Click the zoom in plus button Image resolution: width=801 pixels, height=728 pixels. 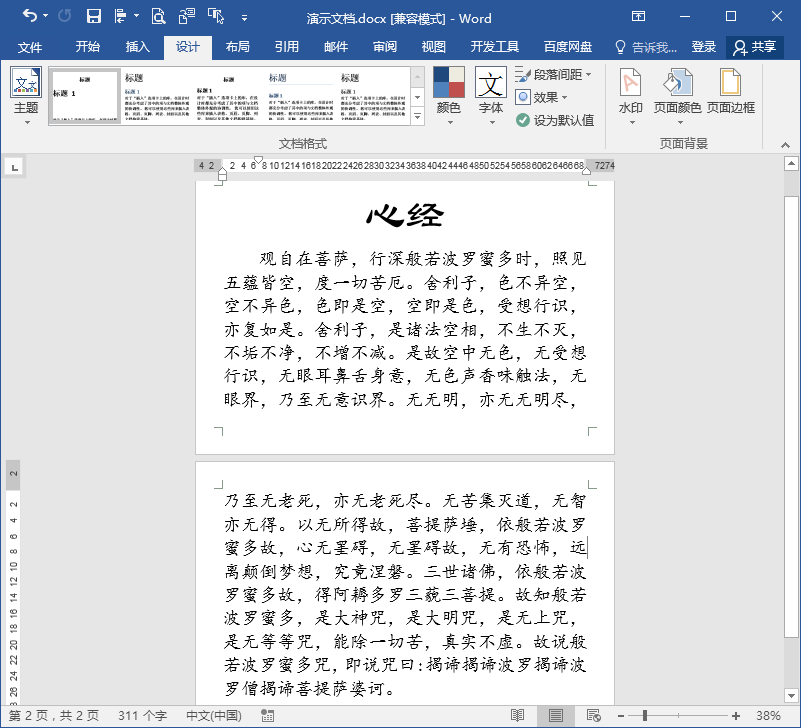[736, 716]
